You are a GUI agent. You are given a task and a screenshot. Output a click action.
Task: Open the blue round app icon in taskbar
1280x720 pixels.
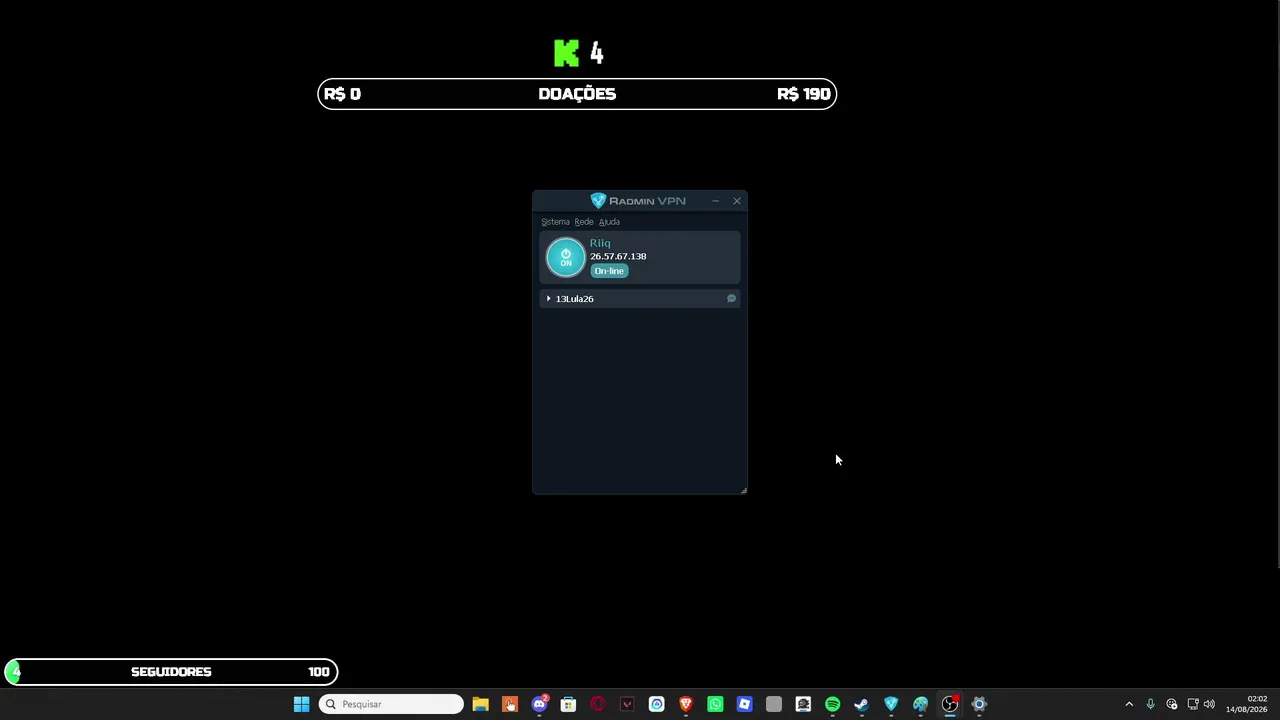(656, 704)
